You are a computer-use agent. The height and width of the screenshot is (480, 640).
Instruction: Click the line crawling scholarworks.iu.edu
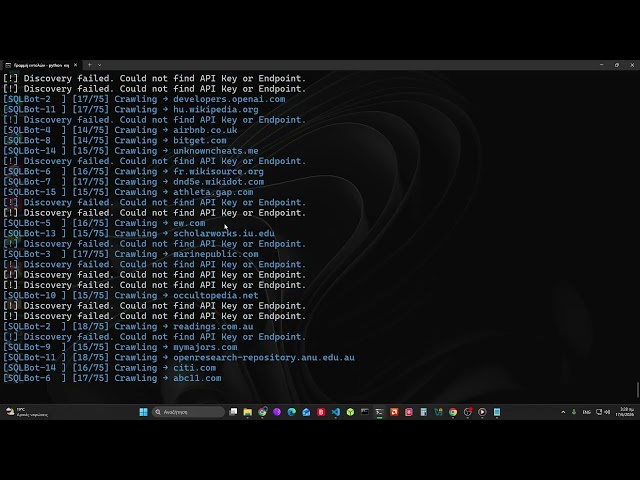(139, 233)
